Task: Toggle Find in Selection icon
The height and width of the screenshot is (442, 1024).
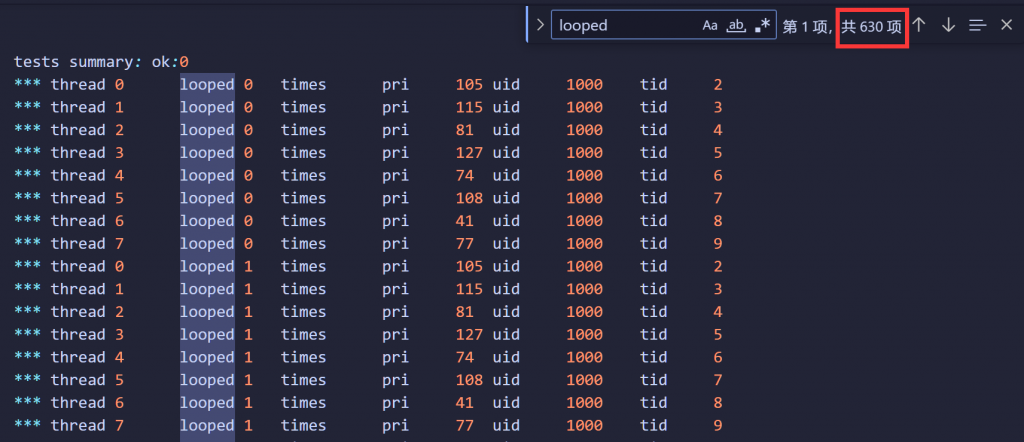Action: (x=978, y=25)
